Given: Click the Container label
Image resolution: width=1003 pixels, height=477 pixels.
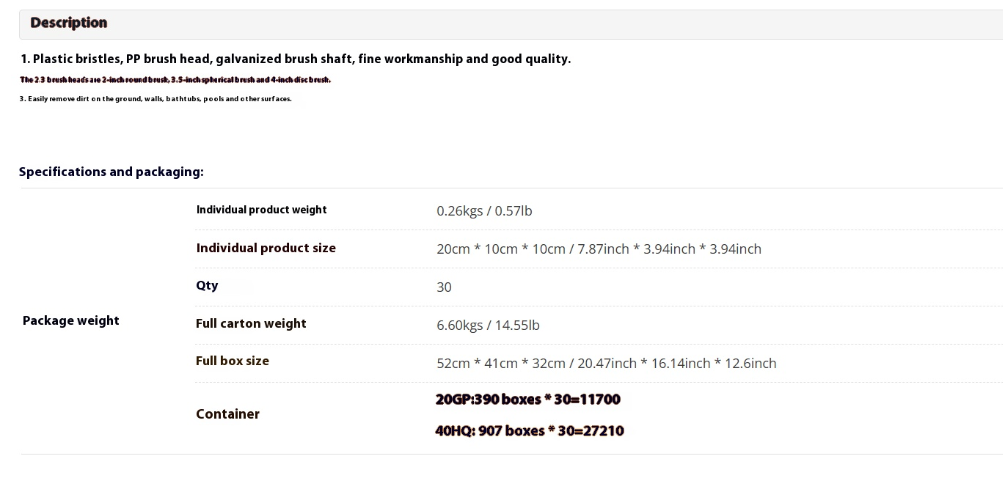Looking at the screenshot, I should (228, 414).
